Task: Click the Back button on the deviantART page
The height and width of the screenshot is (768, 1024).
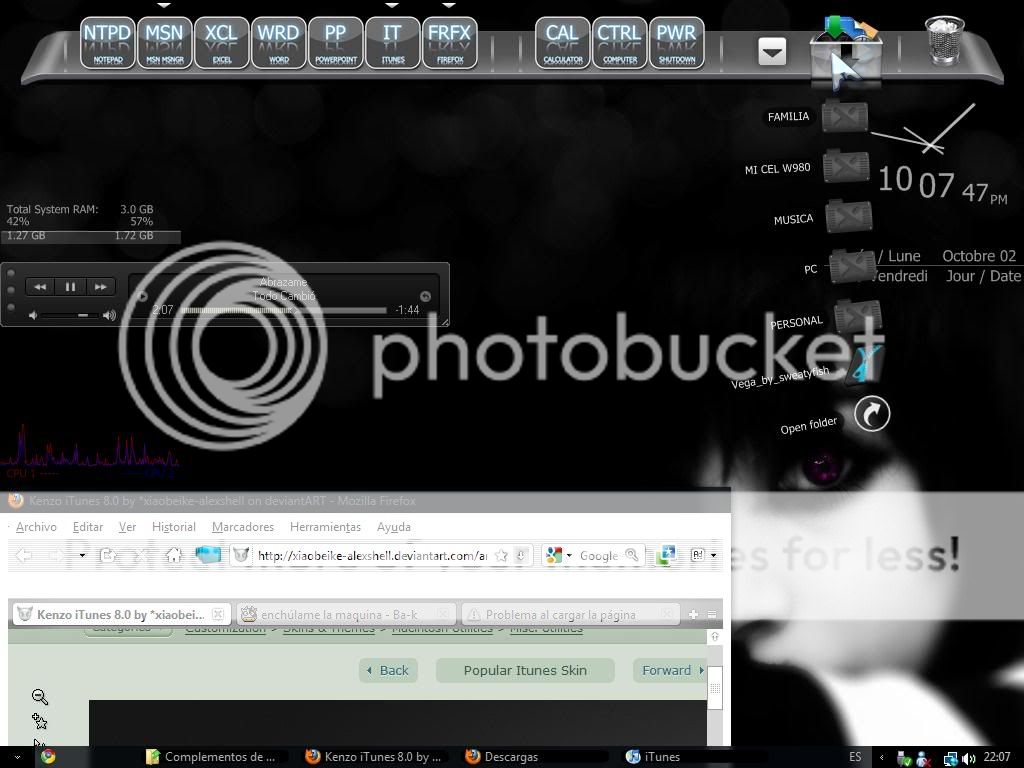Action: click(x=389, y=671)
